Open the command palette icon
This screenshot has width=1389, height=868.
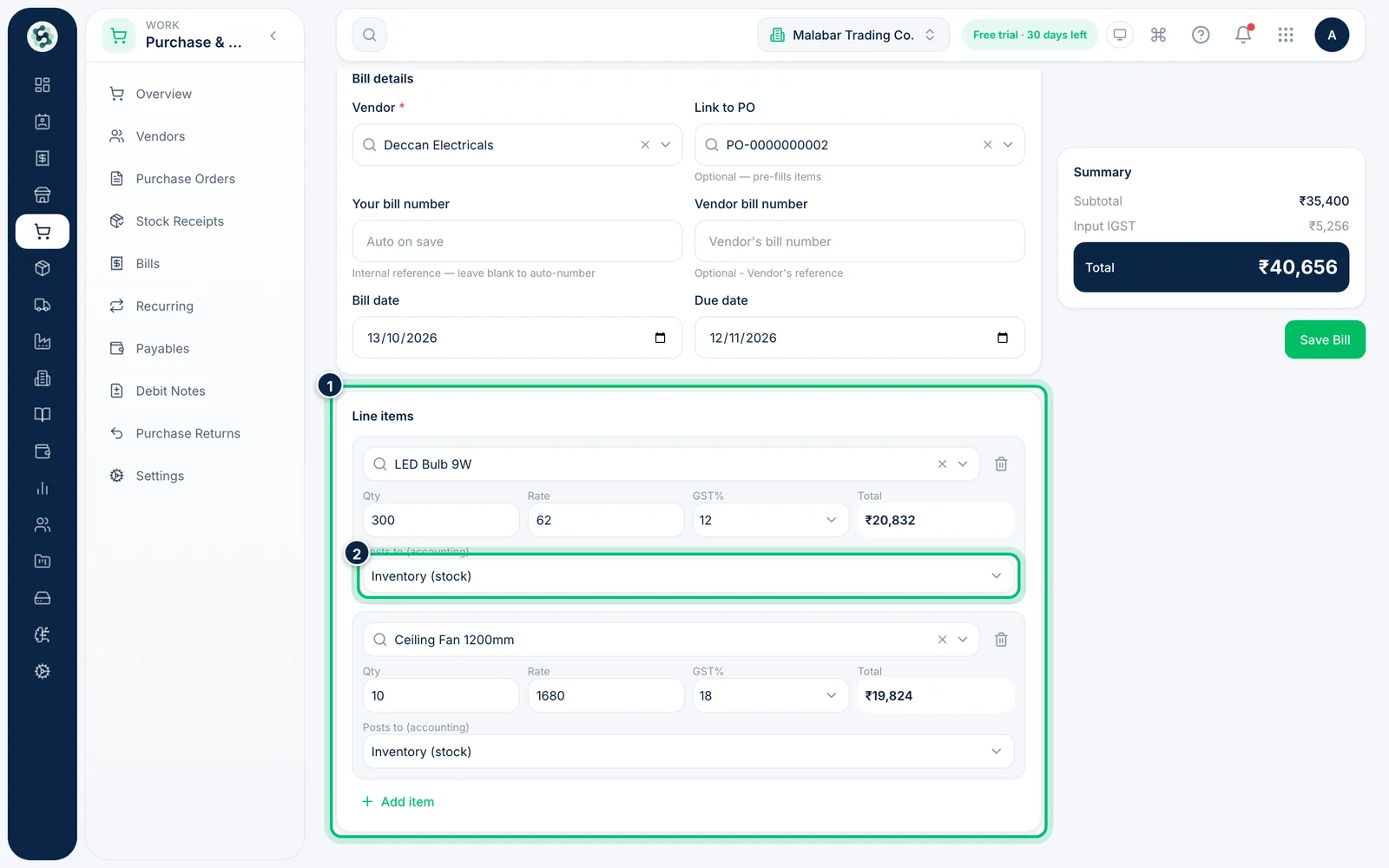coord(1158,35)
